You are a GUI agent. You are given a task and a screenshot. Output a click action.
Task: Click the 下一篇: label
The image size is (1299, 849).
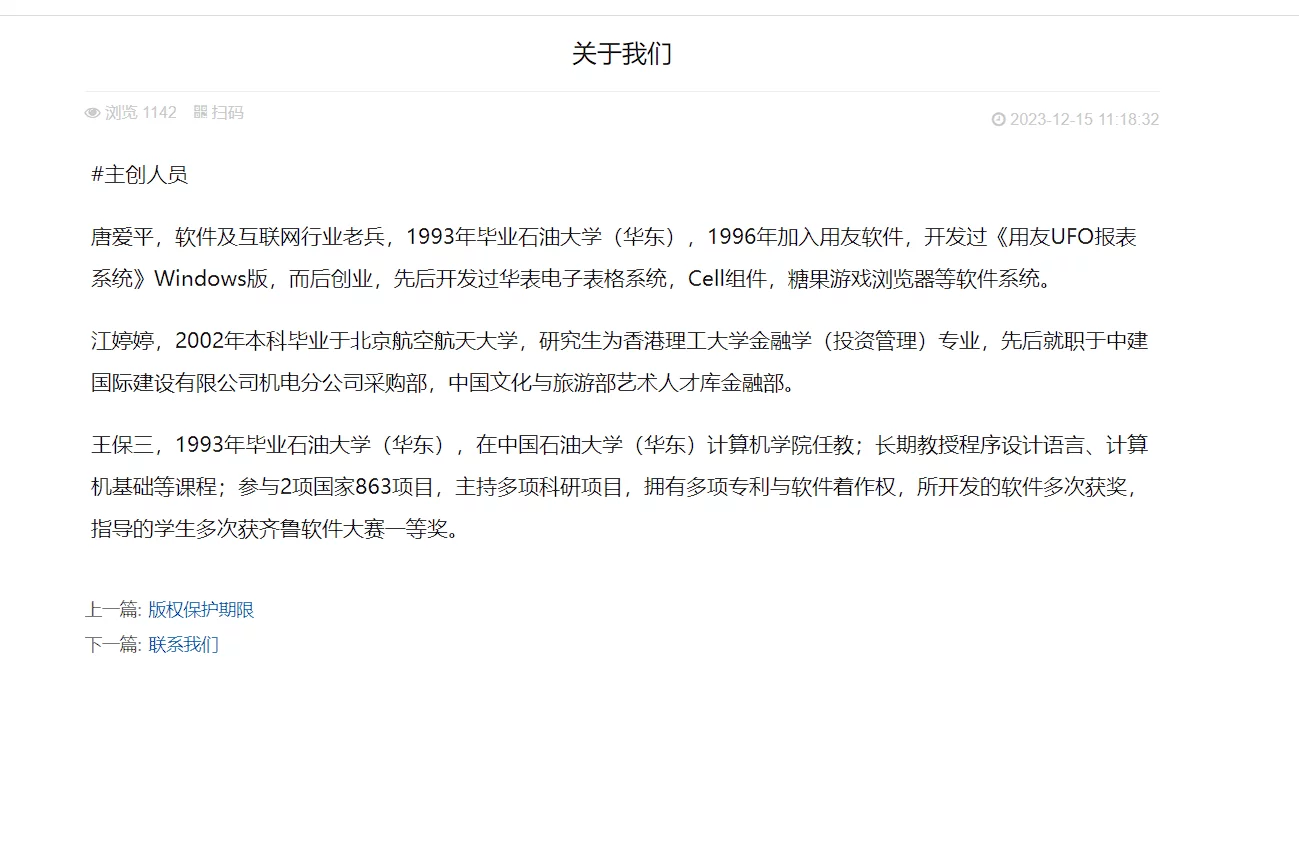click(x=113, y=645)
